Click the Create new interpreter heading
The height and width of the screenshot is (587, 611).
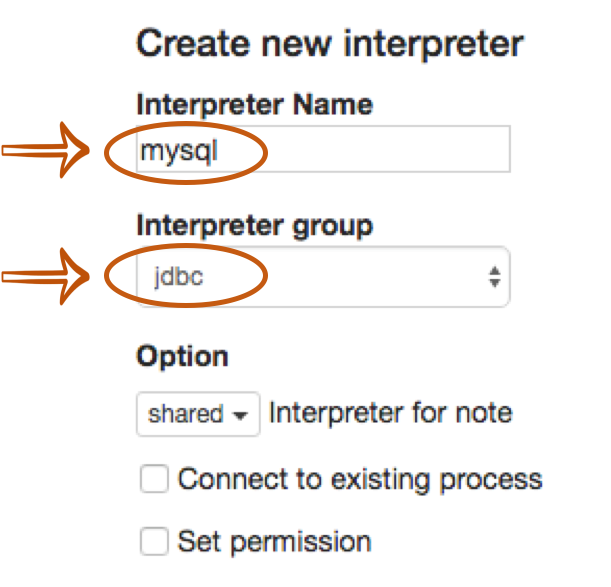(330, 44)
